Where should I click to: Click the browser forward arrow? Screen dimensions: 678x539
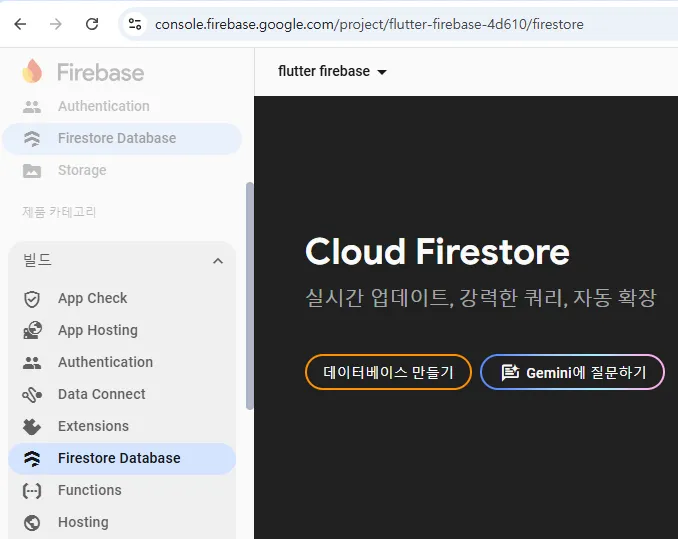56,24
